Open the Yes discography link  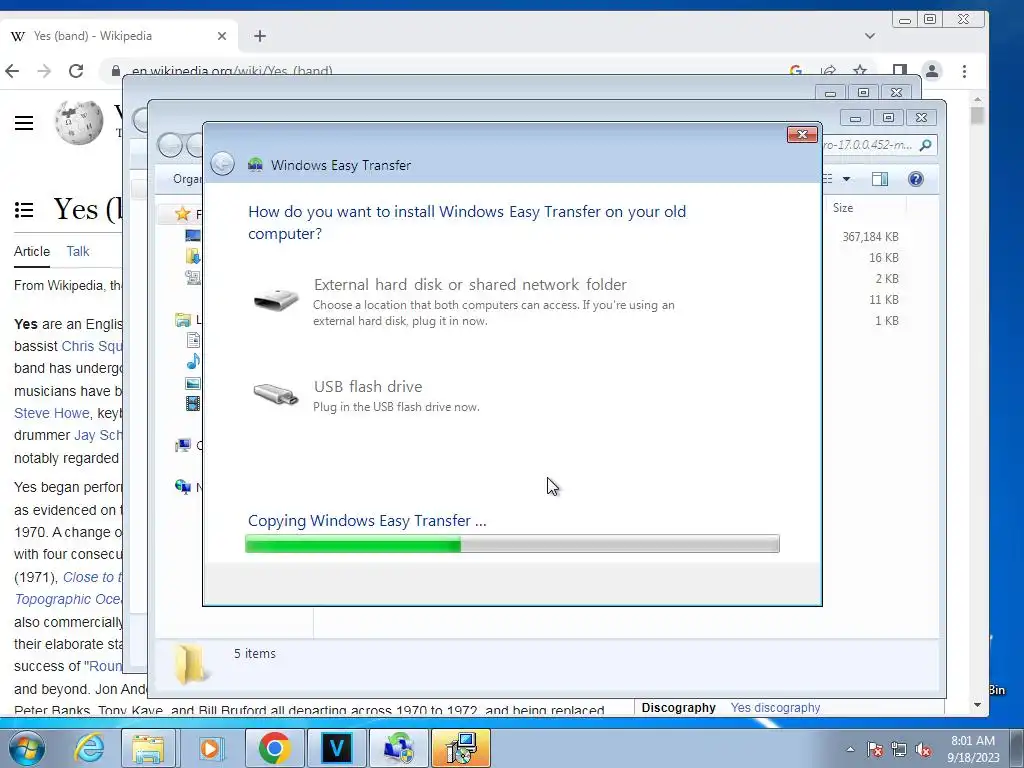point(775,708)
